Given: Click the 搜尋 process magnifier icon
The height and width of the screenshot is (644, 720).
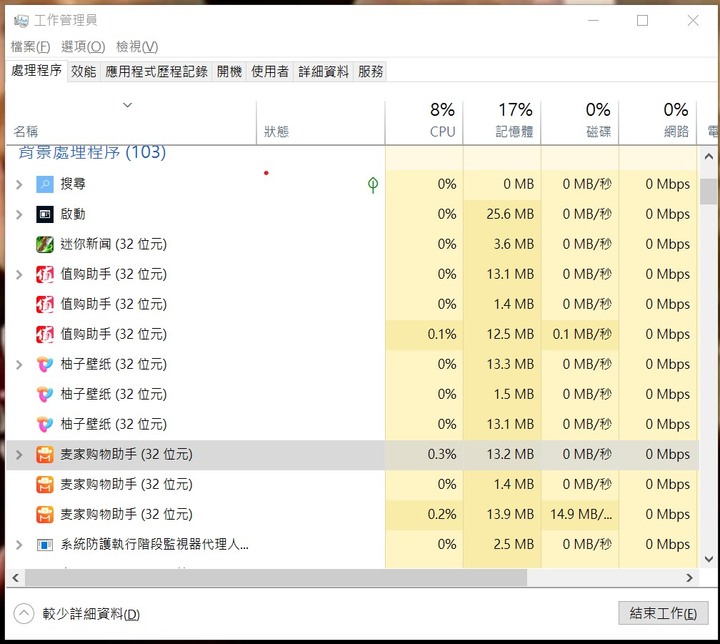Looking at the screenshot, I should coord(45,185).
